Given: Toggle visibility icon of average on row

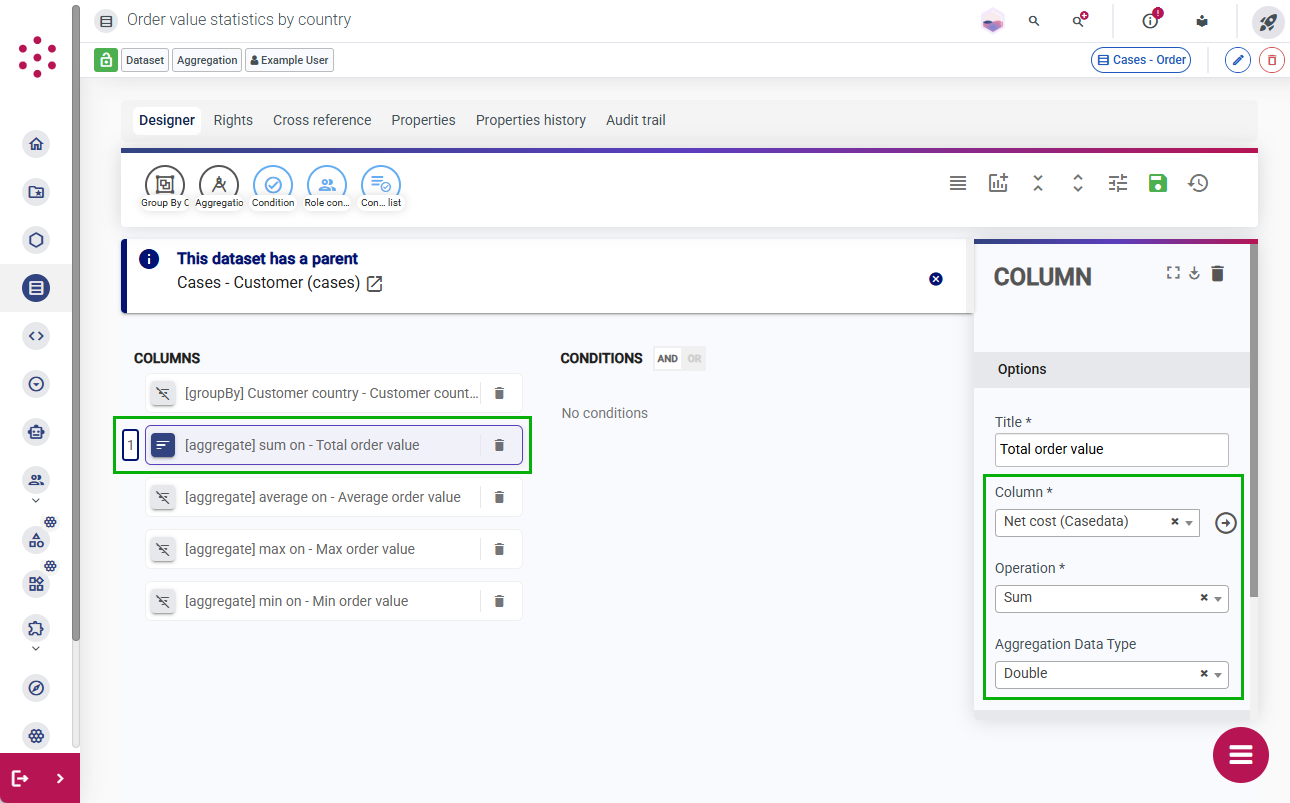Looking at the screenshot, I should (164, 497).
